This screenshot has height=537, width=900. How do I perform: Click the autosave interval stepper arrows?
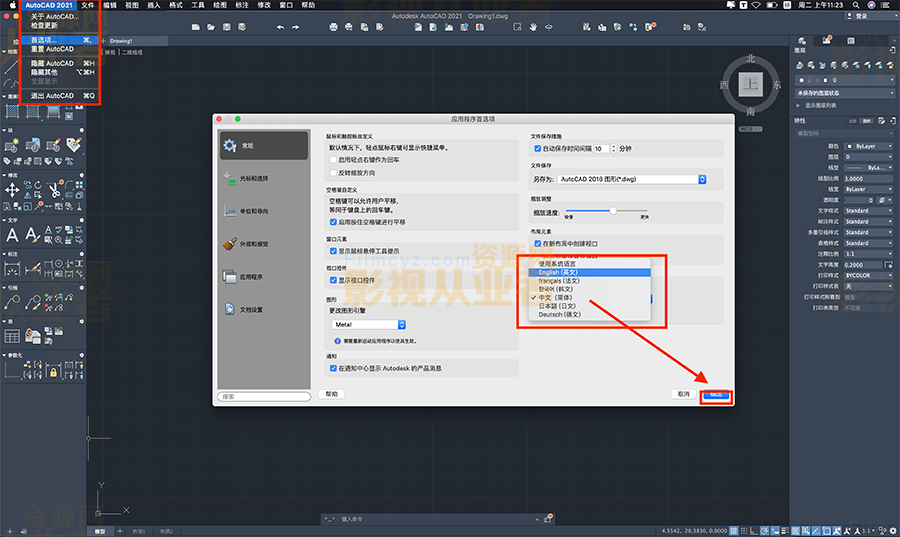pyautogui.click(x=614, y=149)
